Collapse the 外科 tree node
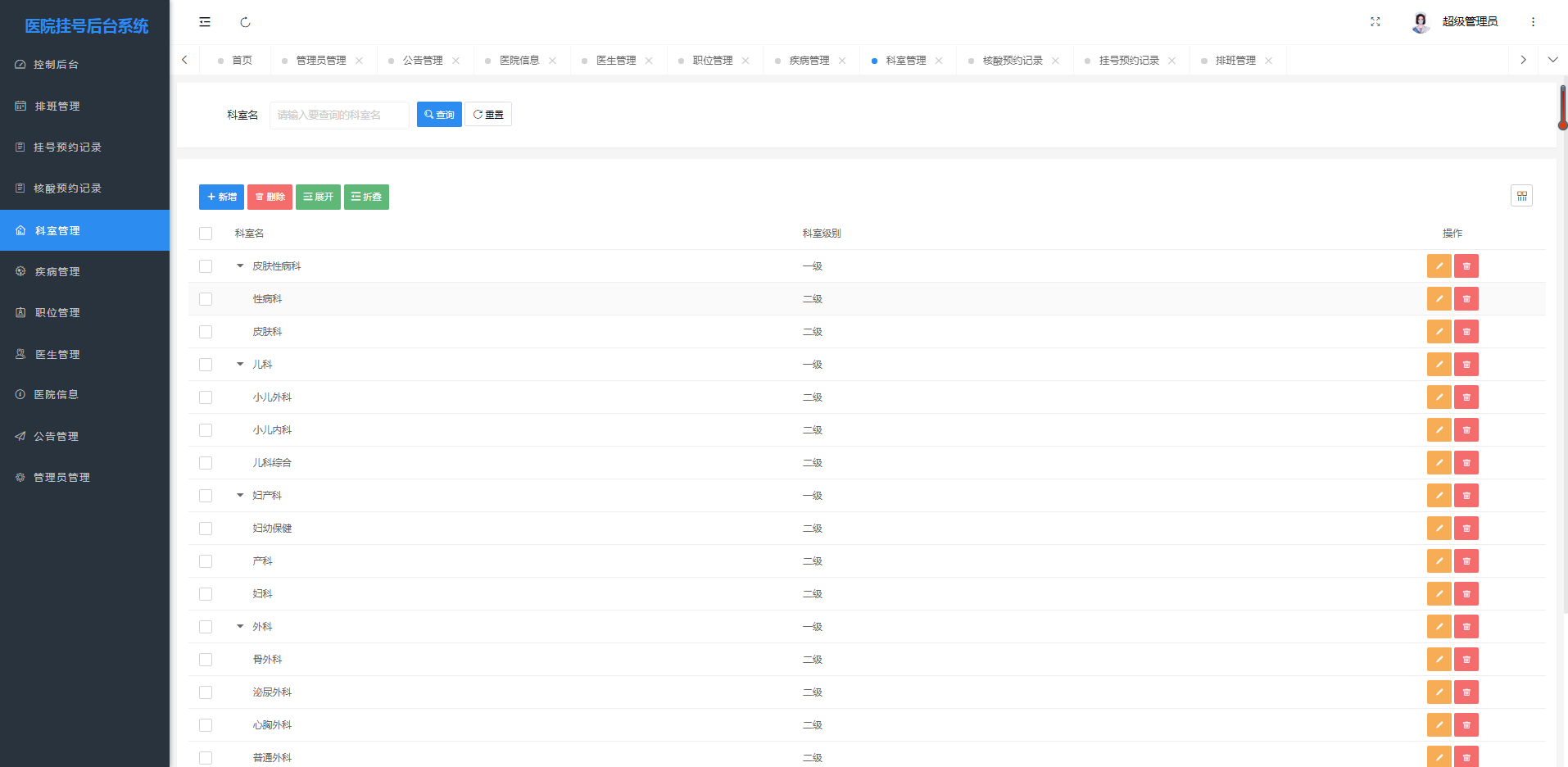The image size is (1568, 767). (x=239, y=626)
